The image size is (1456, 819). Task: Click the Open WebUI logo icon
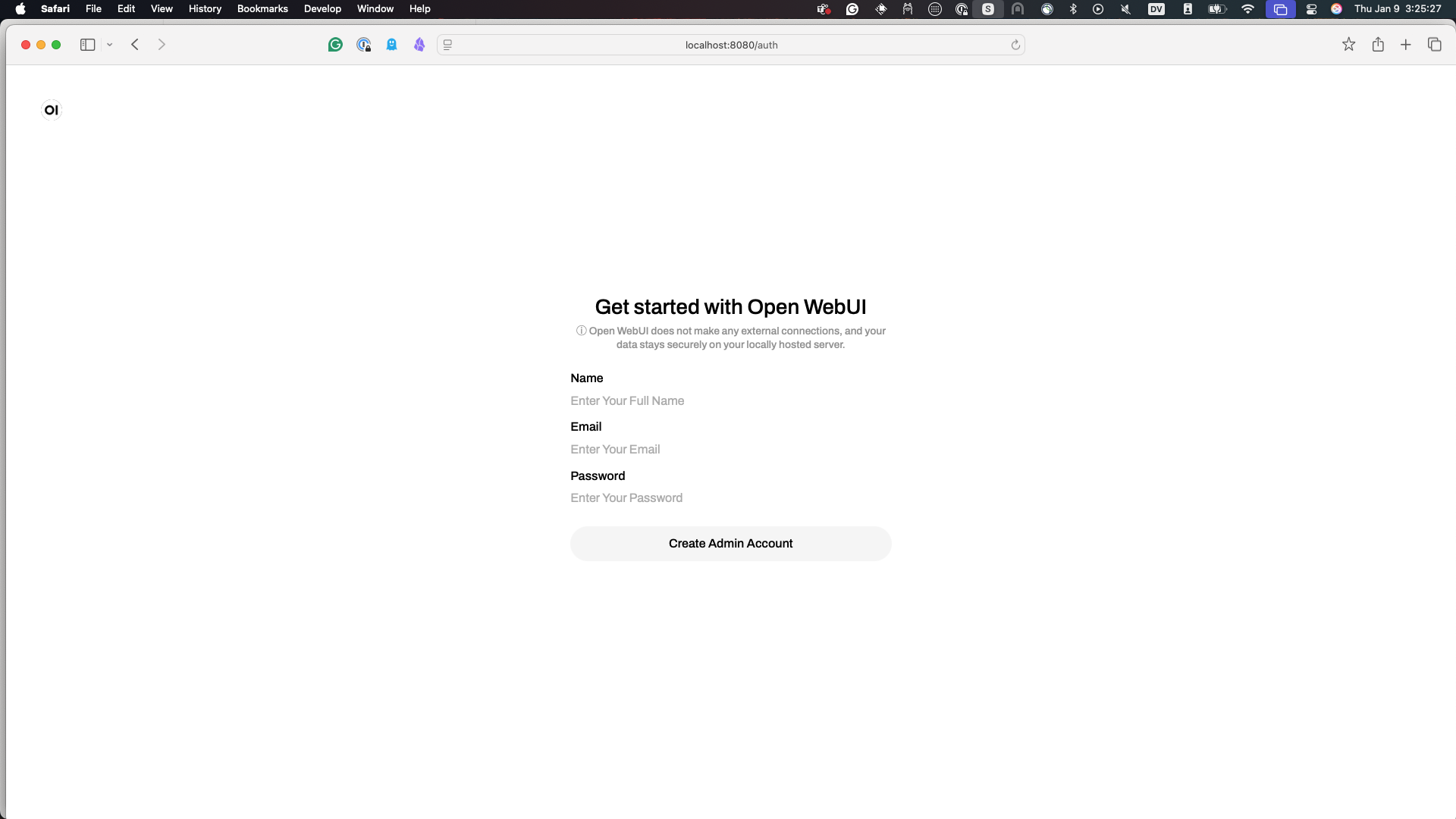coord(51,110)
